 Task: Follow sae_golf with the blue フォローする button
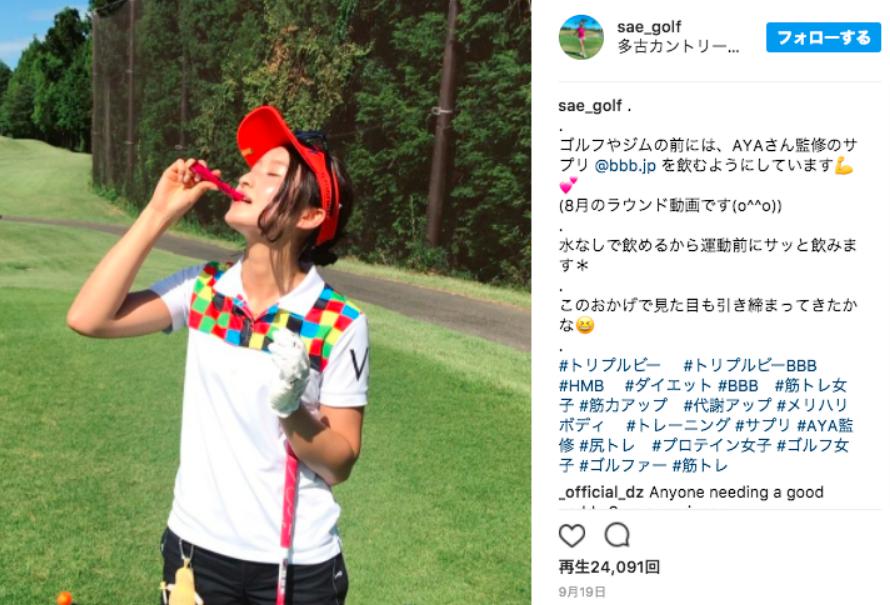[x=823, y=37]
